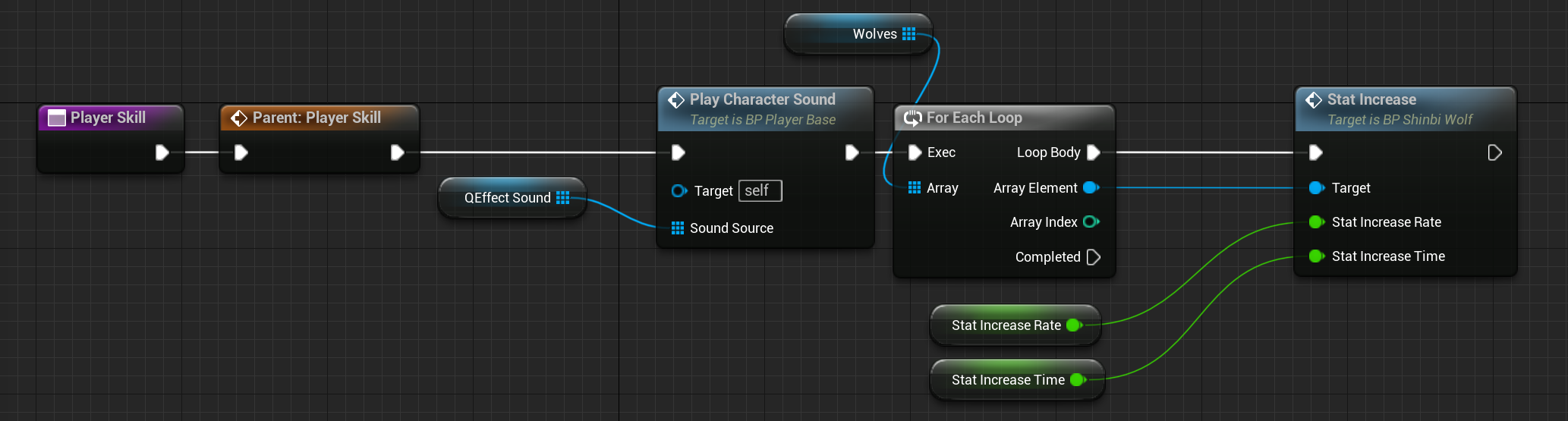Click the QEffect Sound array output pin
The image size is (1568, 421).
562,197
